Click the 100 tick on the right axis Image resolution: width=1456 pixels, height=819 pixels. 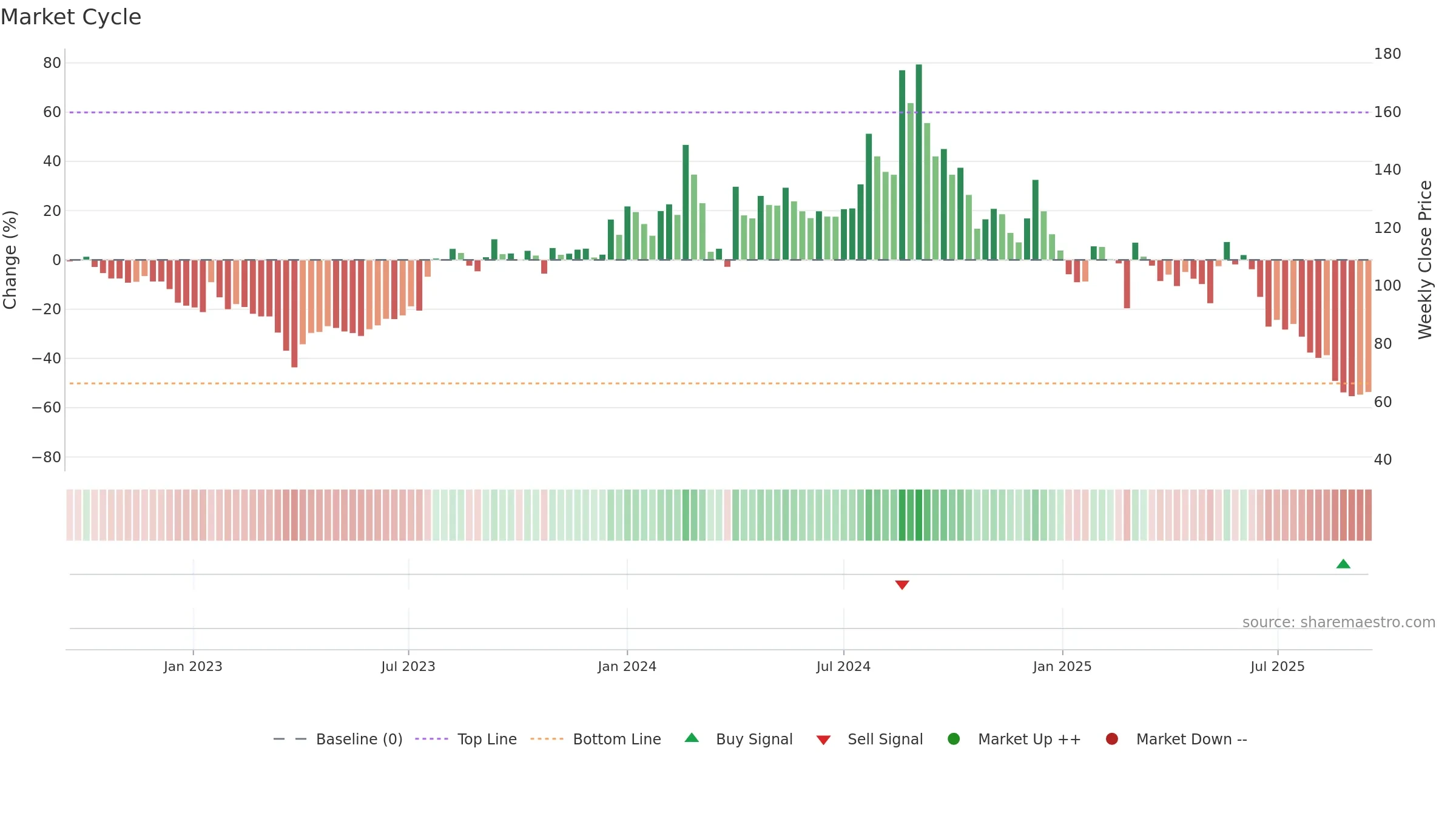pyautogui.click(x=1387, y=285)
